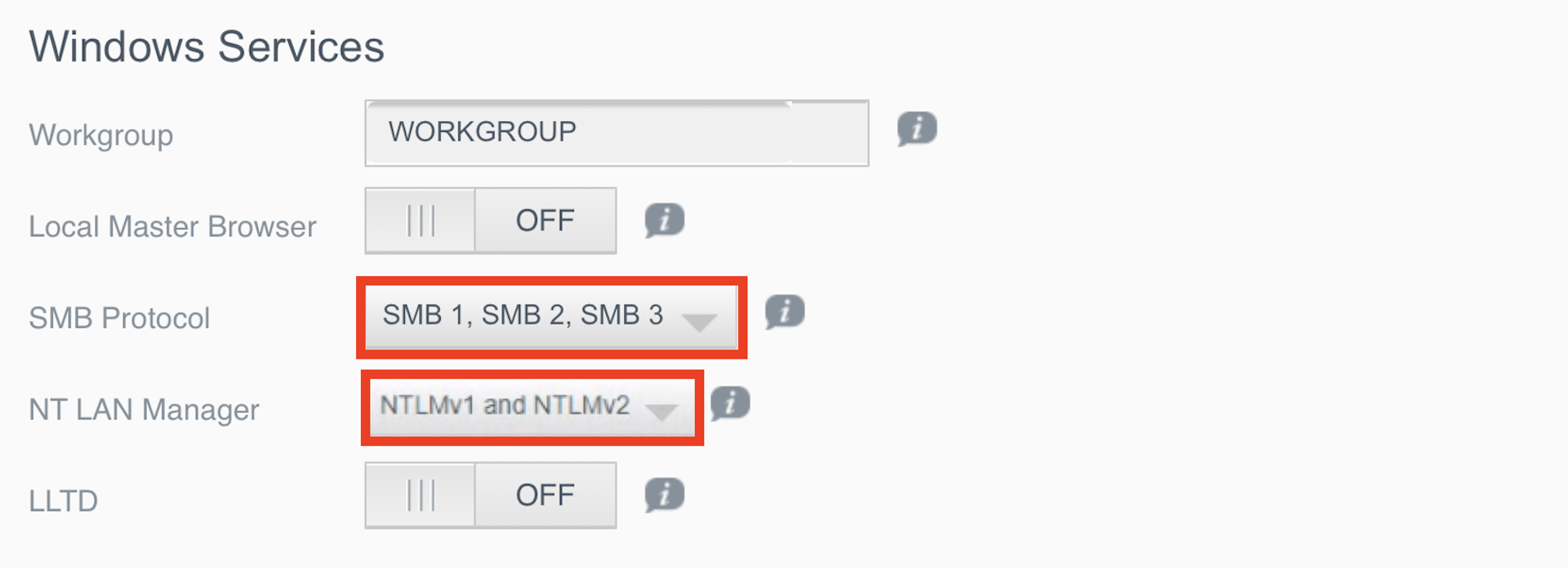Click the Windows Services section heading
This screenshot has height=568, width=1568.
coord(207,47)
